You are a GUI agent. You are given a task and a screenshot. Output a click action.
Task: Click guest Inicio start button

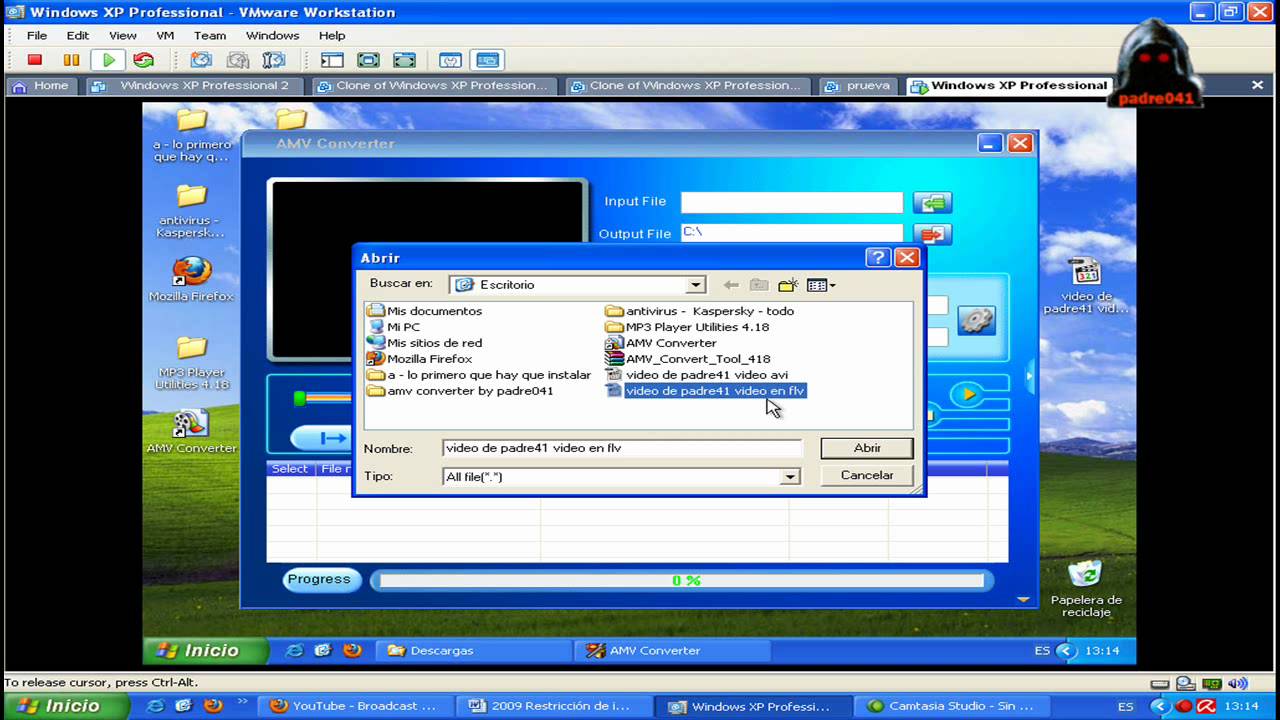(x=206, y=651)
